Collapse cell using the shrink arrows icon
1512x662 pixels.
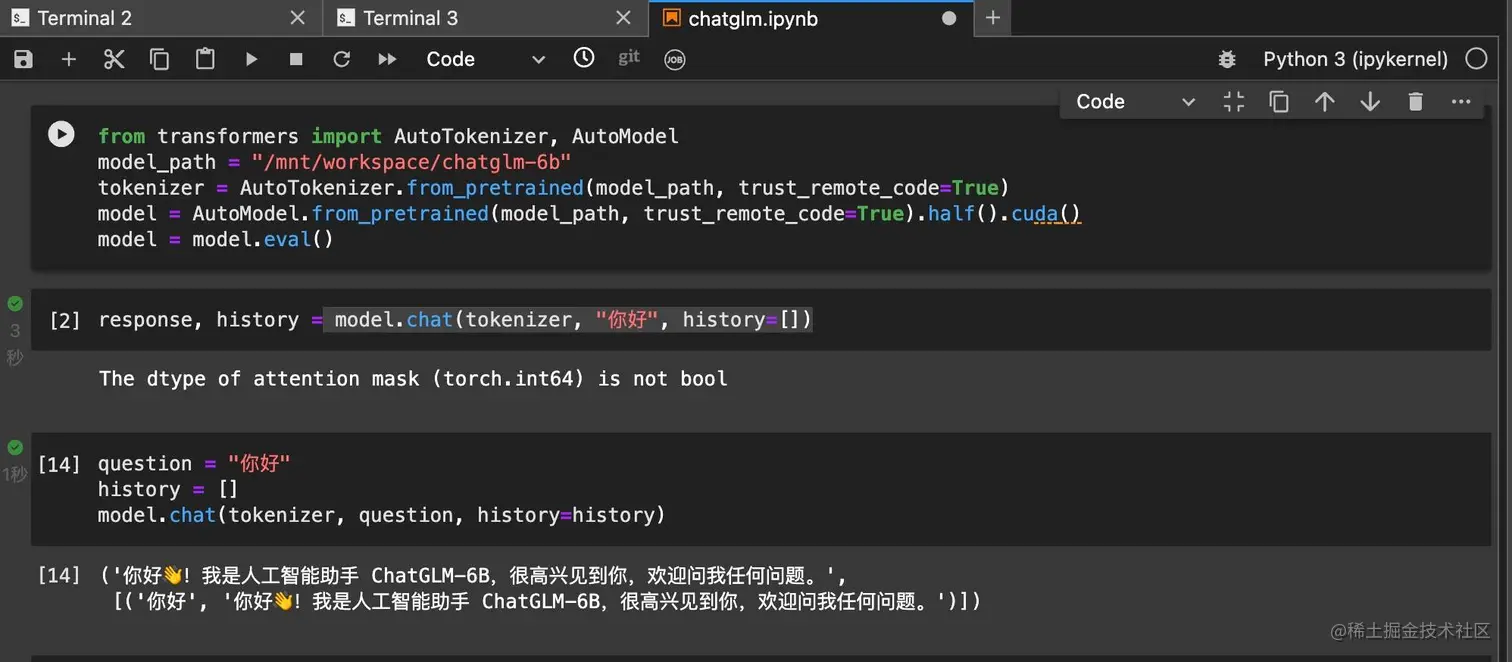click(1234, 101)
